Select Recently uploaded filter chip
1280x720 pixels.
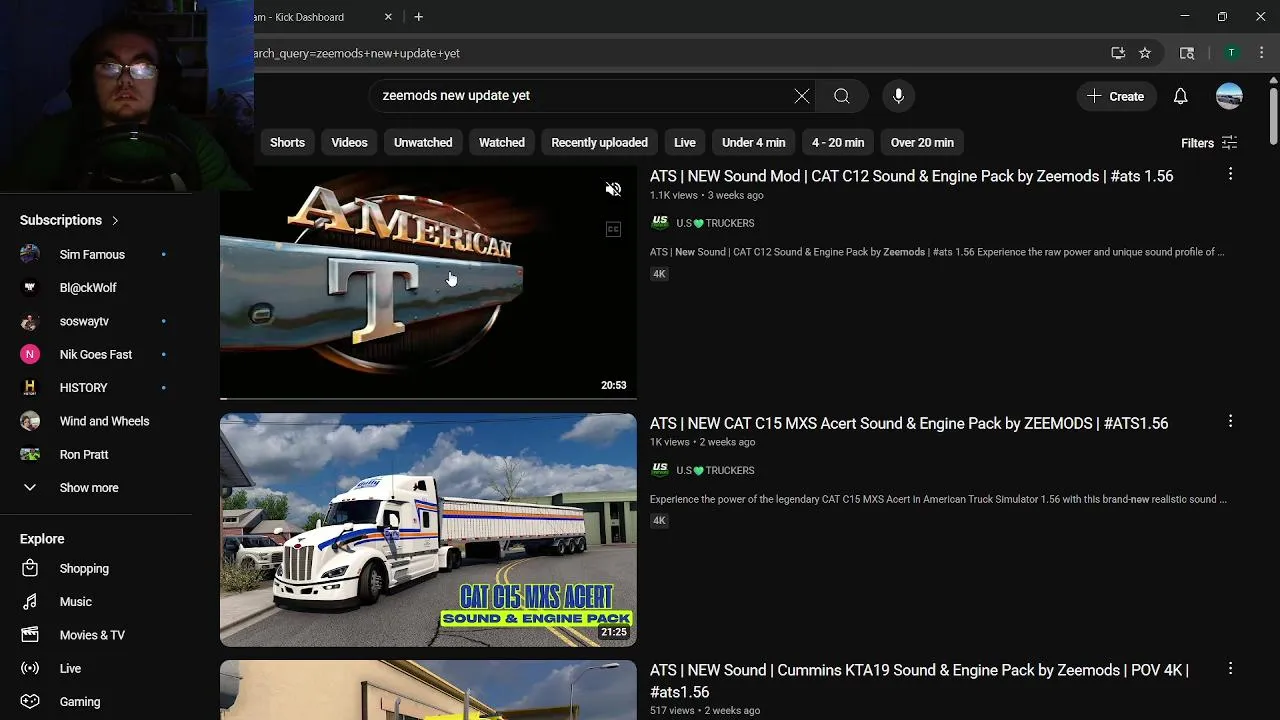pyautogui.click(x=599, y=142)
